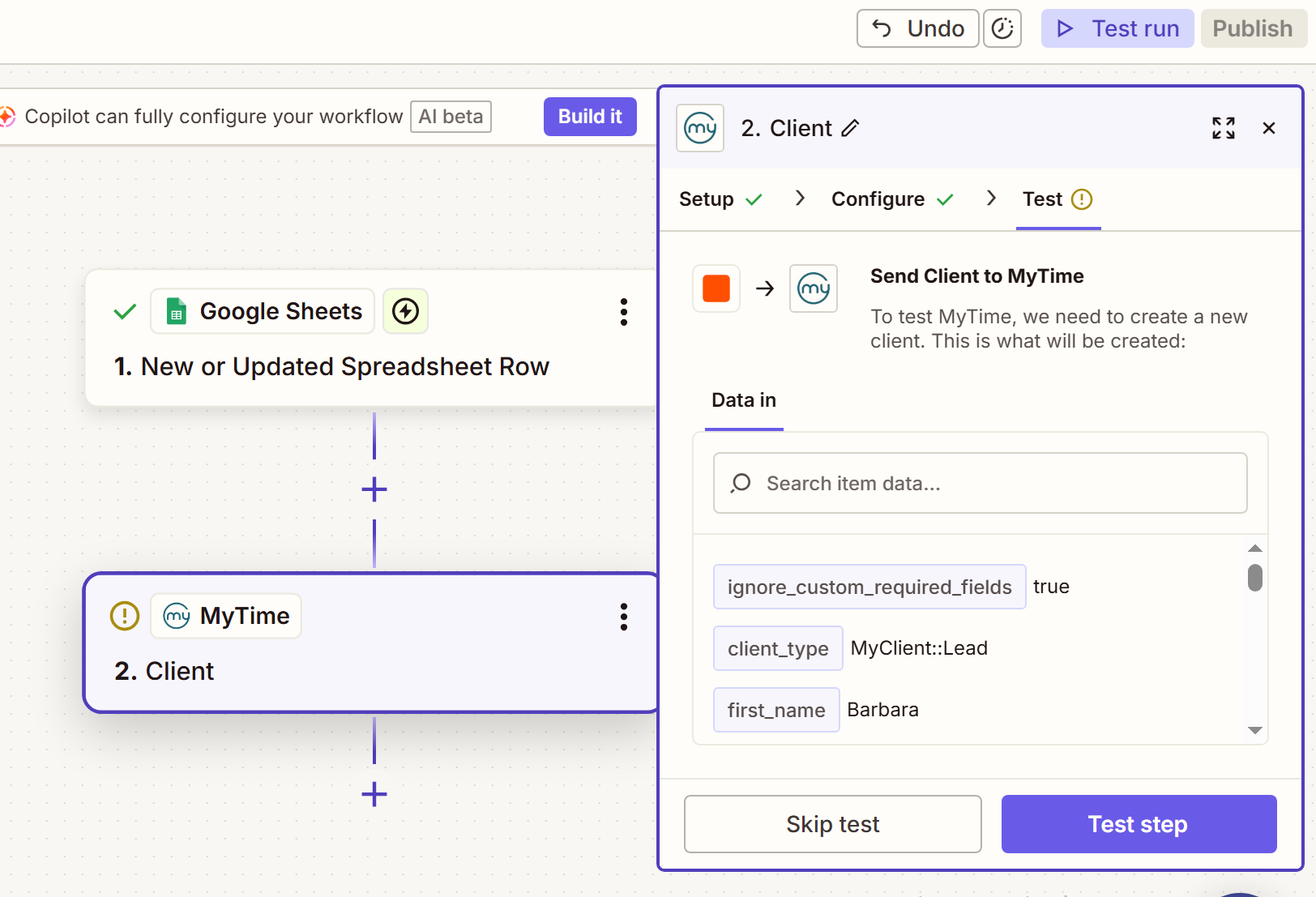Click the client_type field tag
The height and width of the screenshot is (897, 1316).
(x=778, y=648)
